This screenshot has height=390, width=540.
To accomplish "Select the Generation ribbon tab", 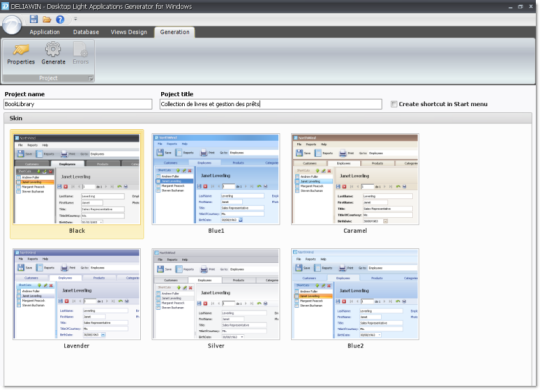I will 175,32.
